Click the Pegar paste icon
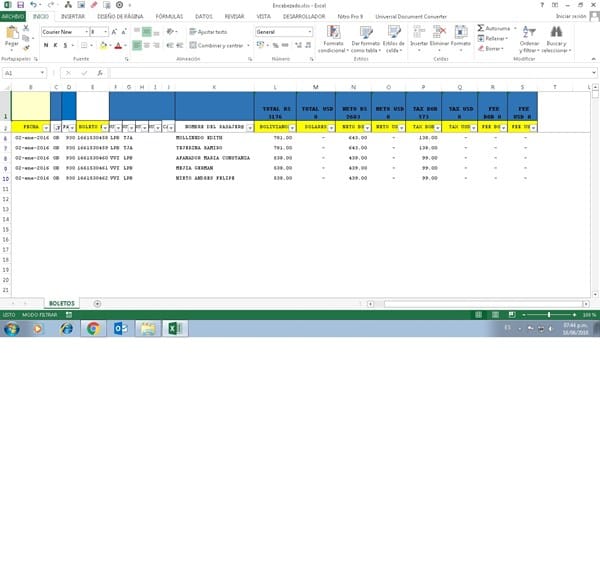600x562 pixels. pyautogui.click(x=11, y=33)
